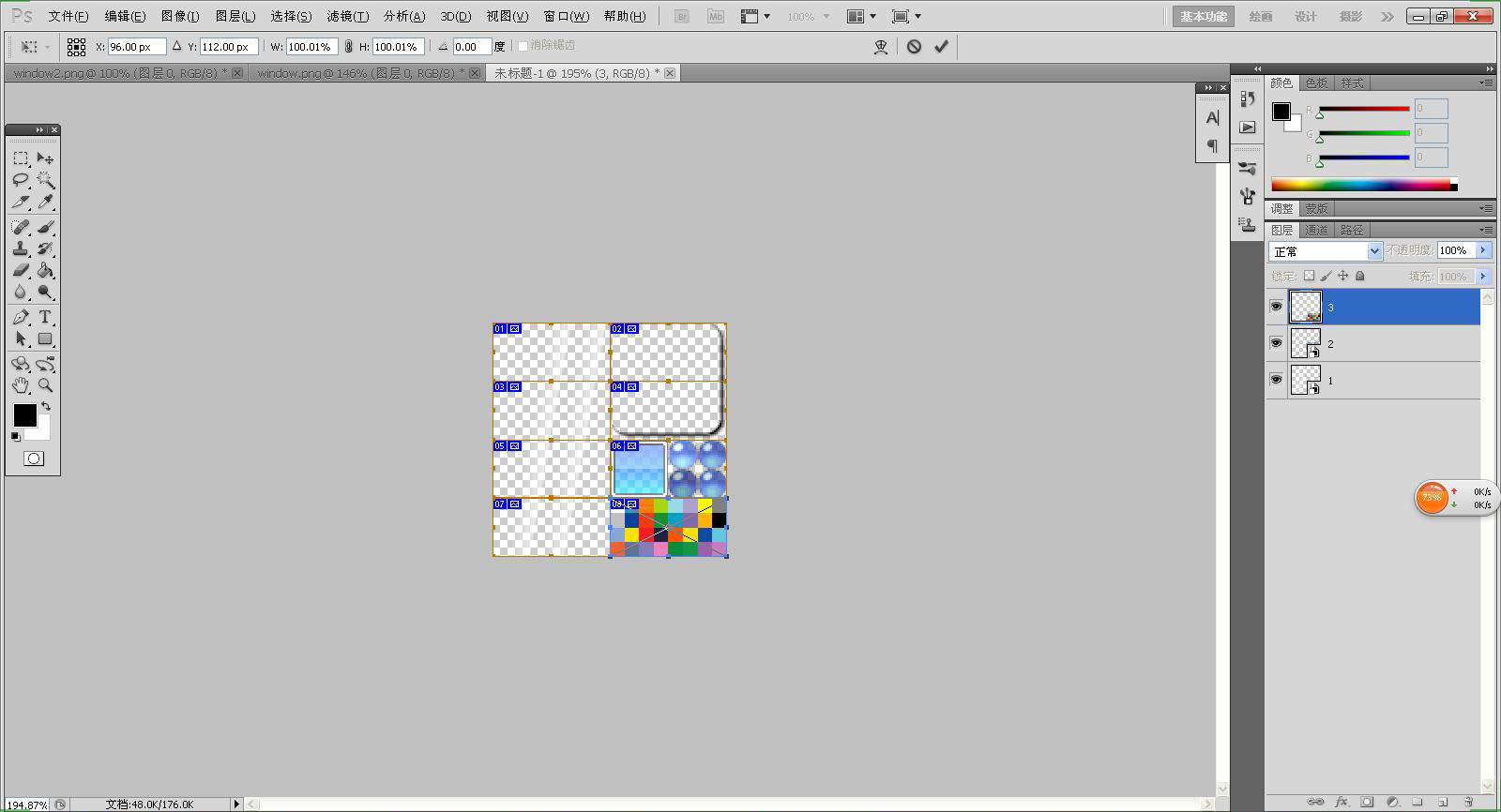
Task: Hide layer 1 using its eye icon
Action: [x=1276, y=380]
